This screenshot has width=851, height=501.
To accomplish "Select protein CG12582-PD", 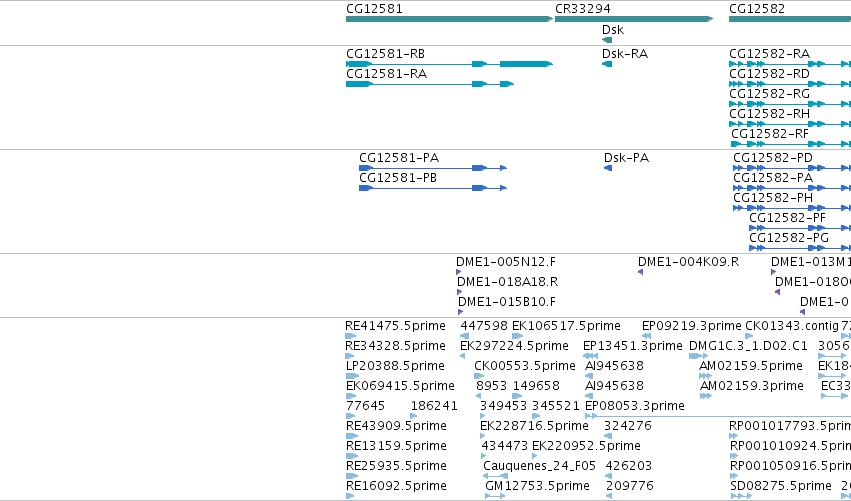I will pos(773,158).
